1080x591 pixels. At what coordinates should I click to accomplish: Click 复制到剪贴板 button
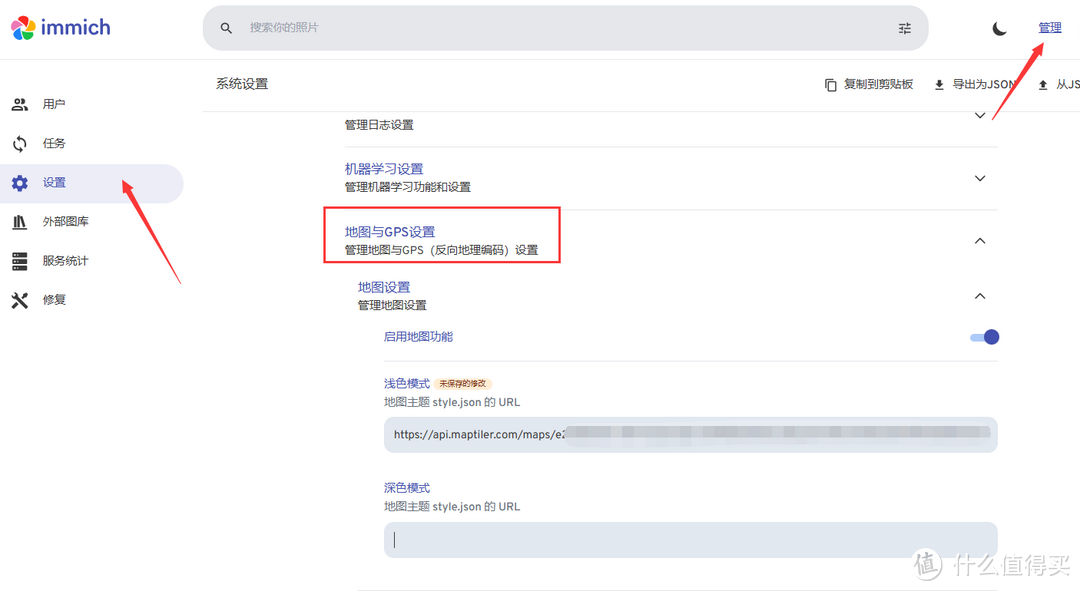(x=869, y=85)
